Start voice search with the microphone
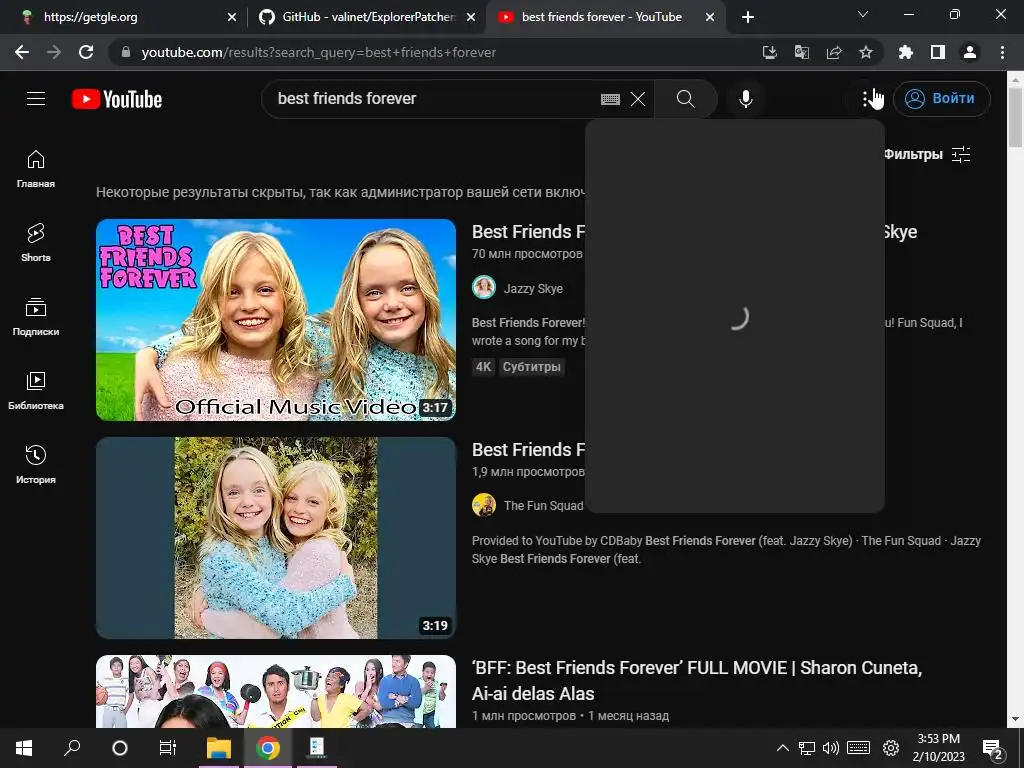Viewport: 1024px width, 768px height. (x=745, y=99)
